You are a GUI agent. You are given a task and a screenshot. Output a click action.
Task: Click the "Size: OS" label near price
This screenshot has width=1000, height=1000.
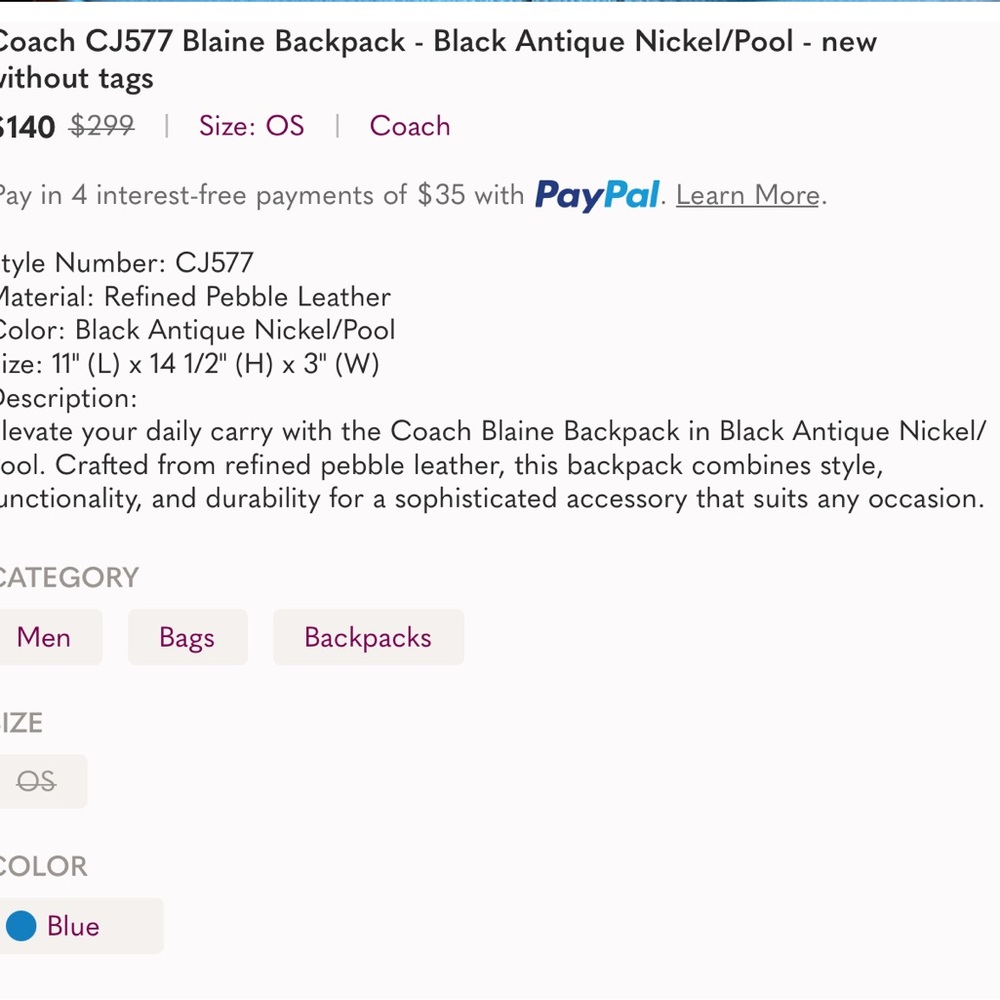[251, 126]
